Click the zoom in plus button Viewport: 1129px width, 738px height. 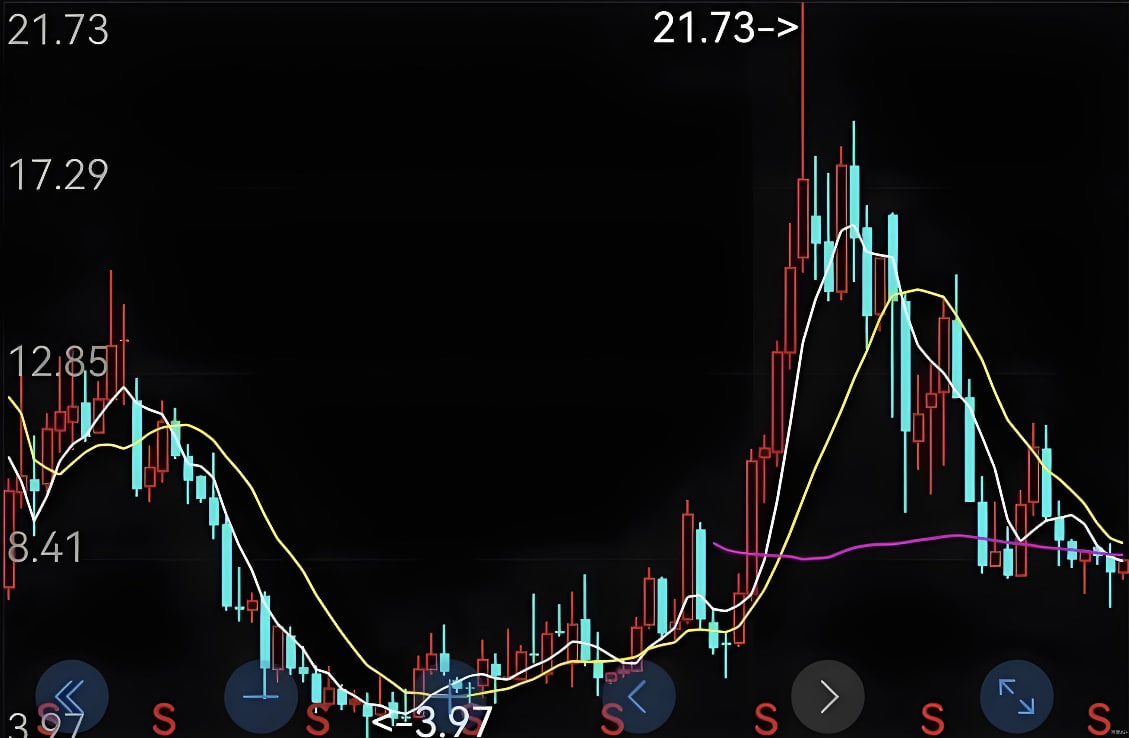pyautogui.click(x=448, y=693)
